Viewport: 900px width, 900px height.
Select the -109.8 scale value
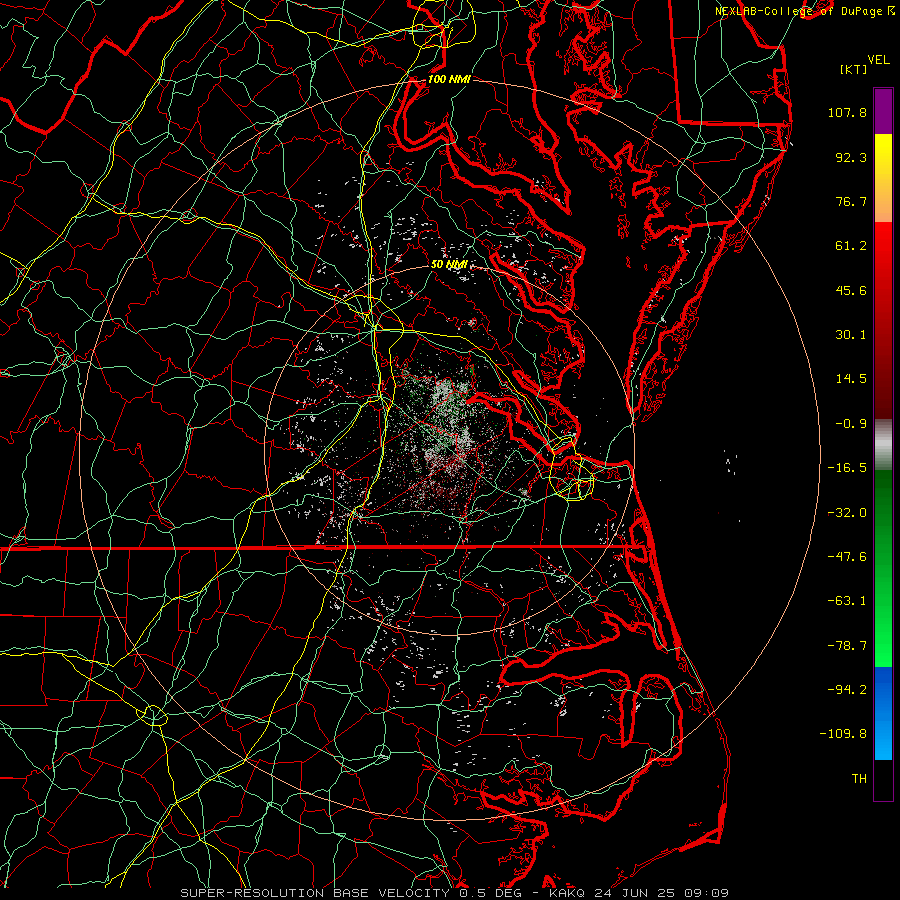843,734
